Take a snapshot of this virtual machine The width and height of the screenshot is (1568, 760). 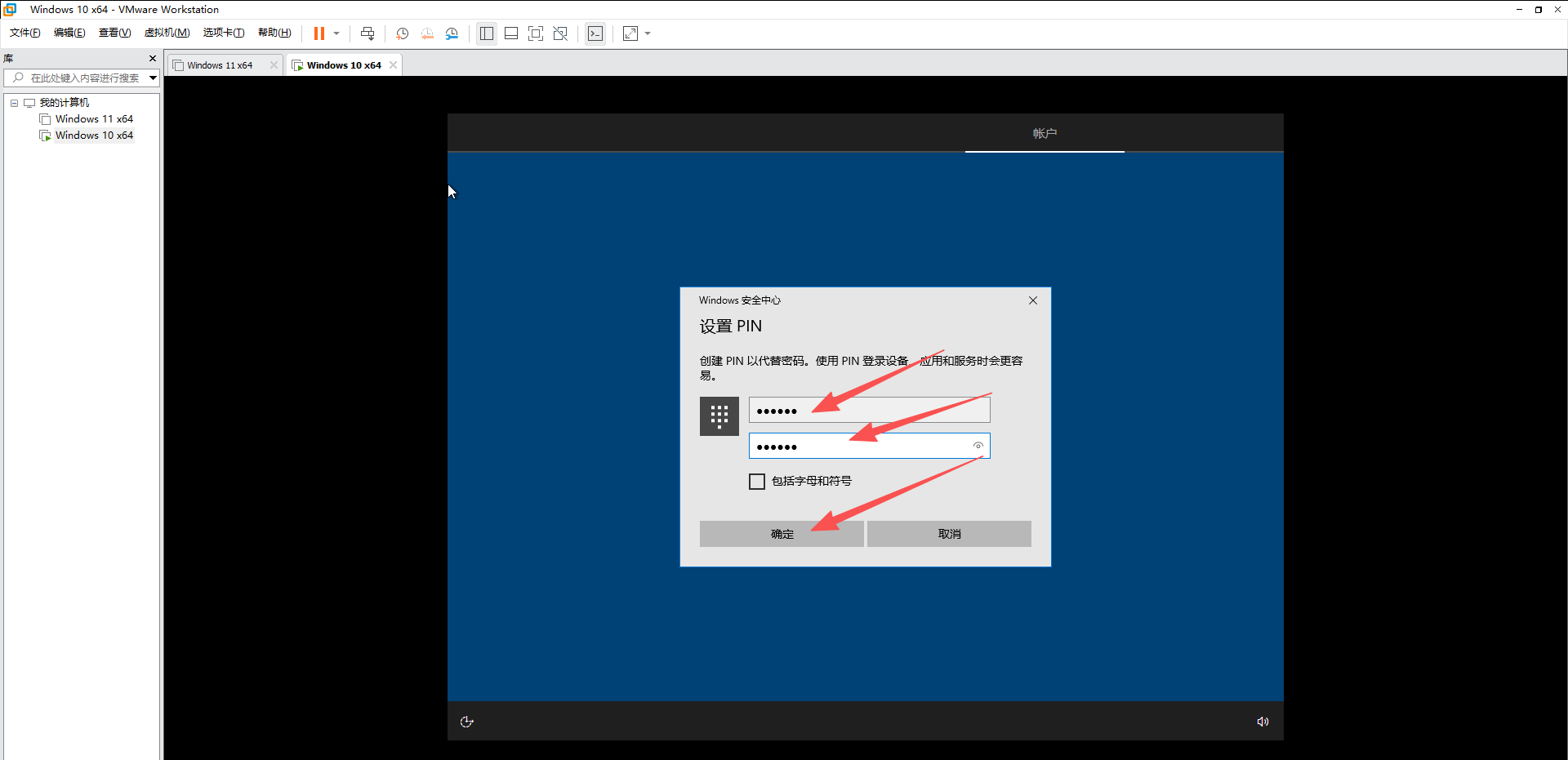pos(403,33)
